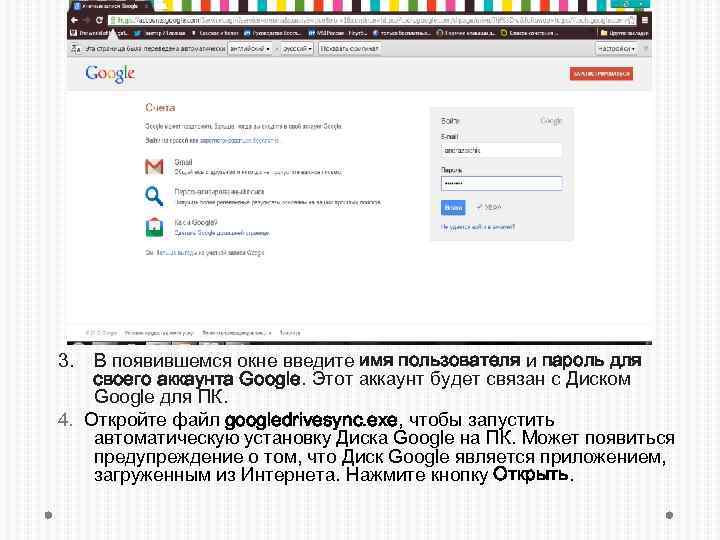Click the personalized search heading
Viewport: 720px width, 540px height.
pos(219,191)
